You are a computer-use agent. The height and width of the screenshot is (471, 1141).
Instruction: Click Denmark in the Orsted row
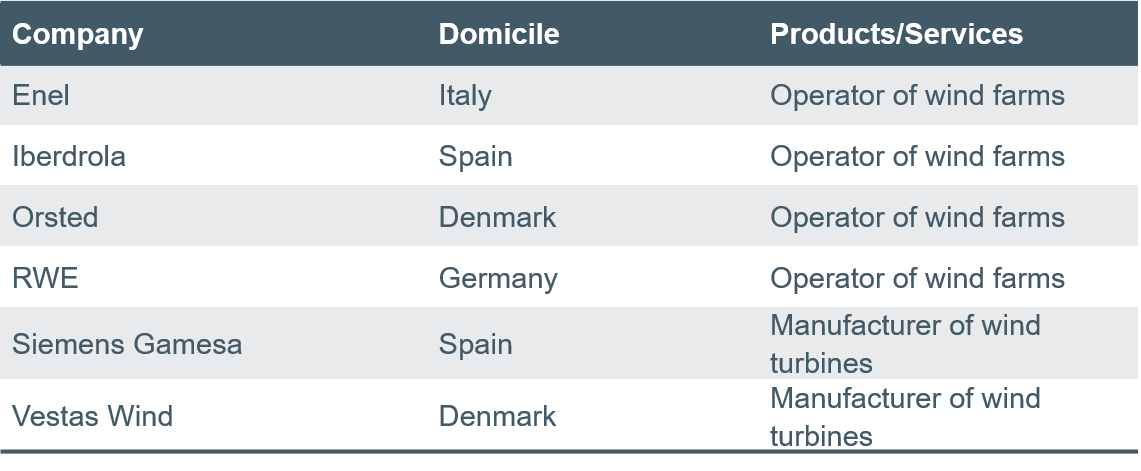click(x=497, y=217)
